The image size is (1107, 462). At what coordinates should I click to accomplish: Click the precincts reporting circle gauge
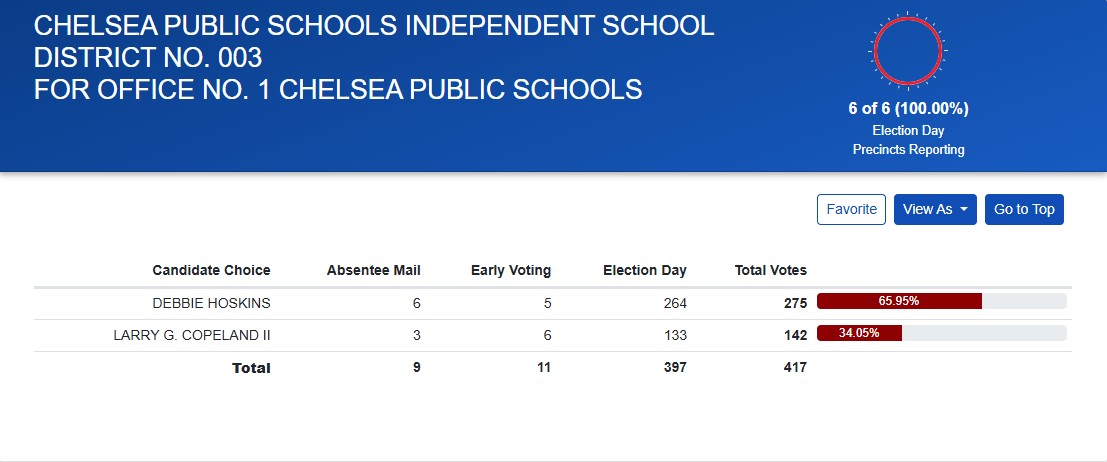tap(908, 52)
